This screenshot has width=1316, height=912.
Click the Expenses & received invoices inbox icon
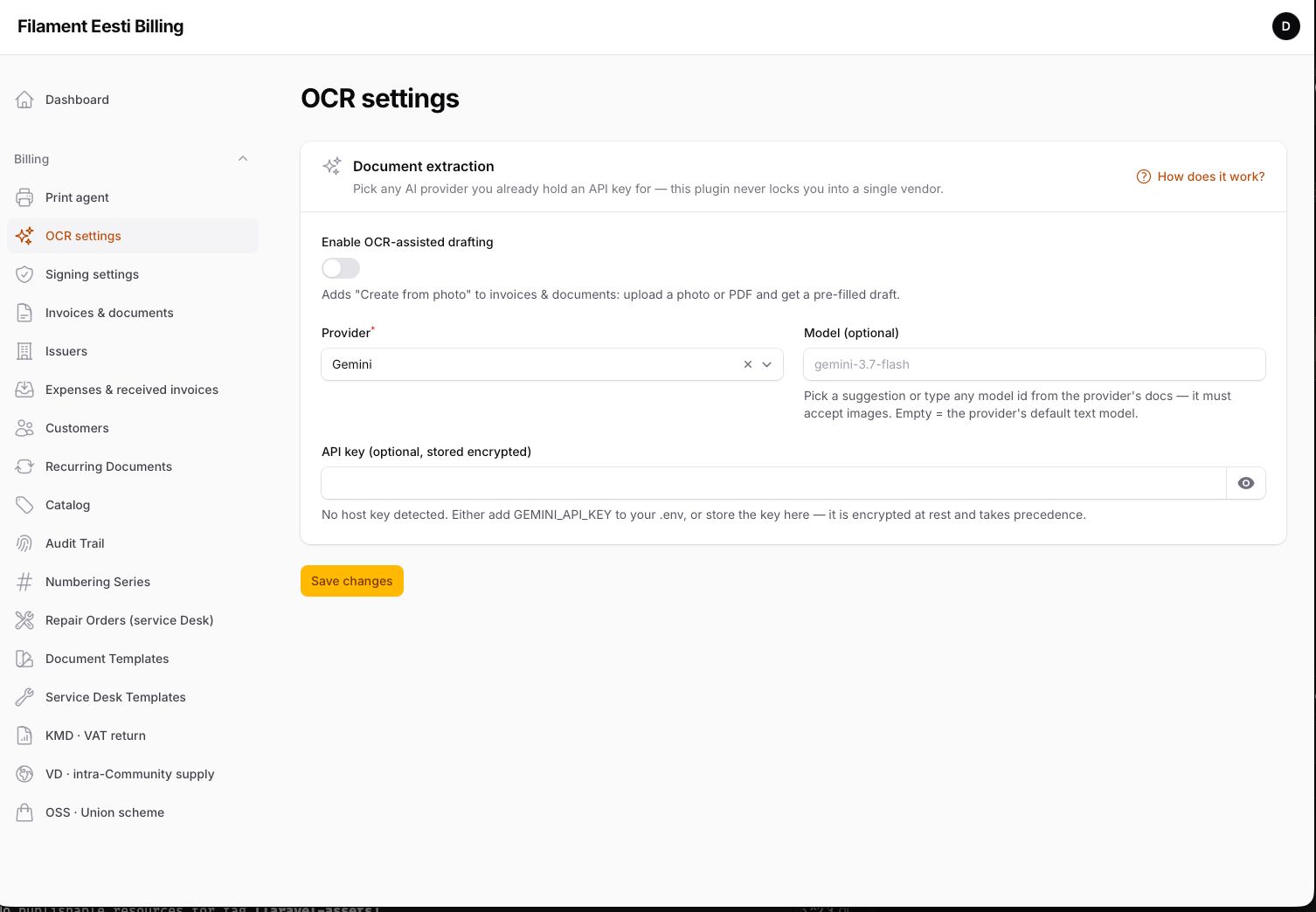point(24,390)
